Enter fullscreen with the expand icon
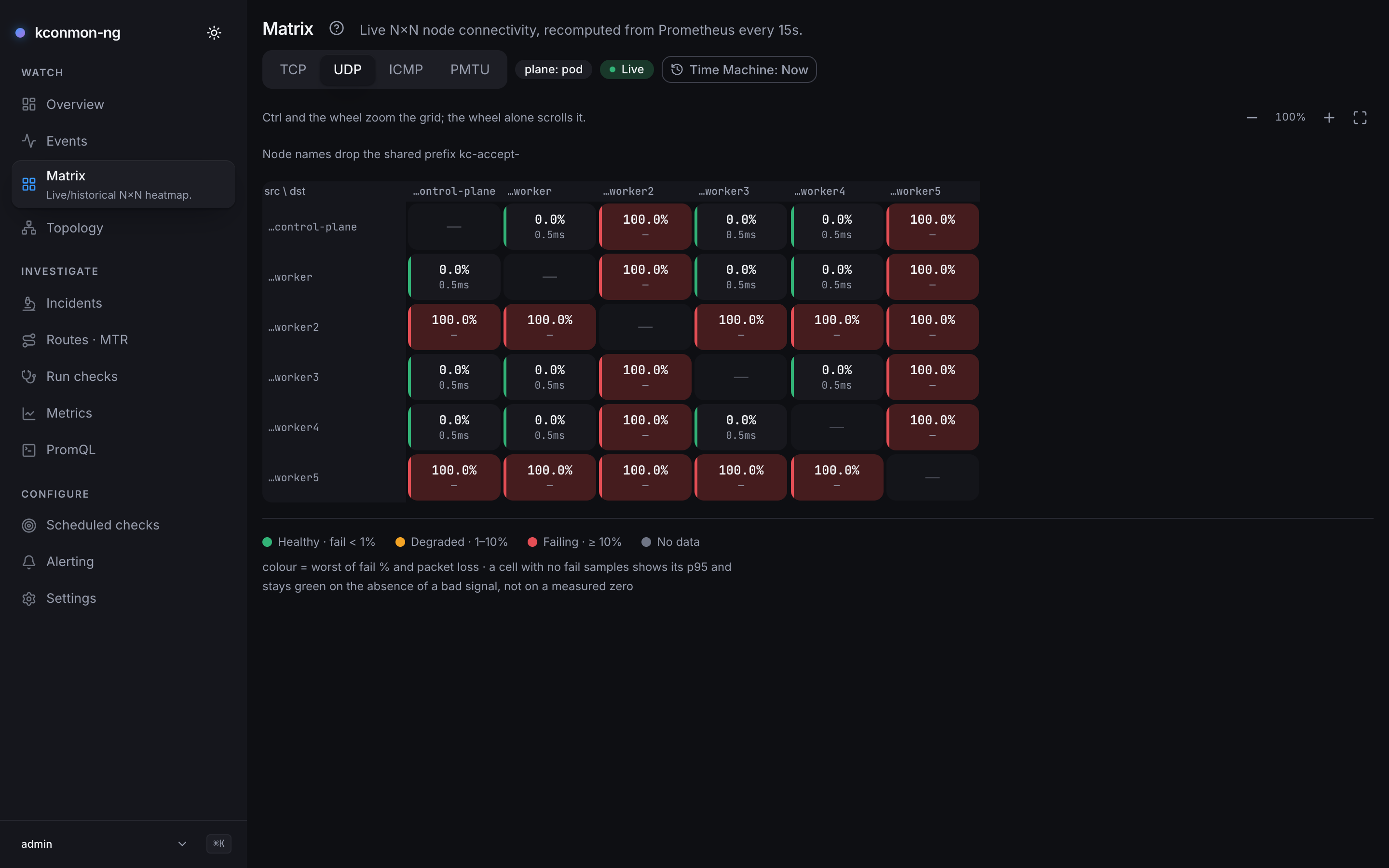 tap(1360, 118)
